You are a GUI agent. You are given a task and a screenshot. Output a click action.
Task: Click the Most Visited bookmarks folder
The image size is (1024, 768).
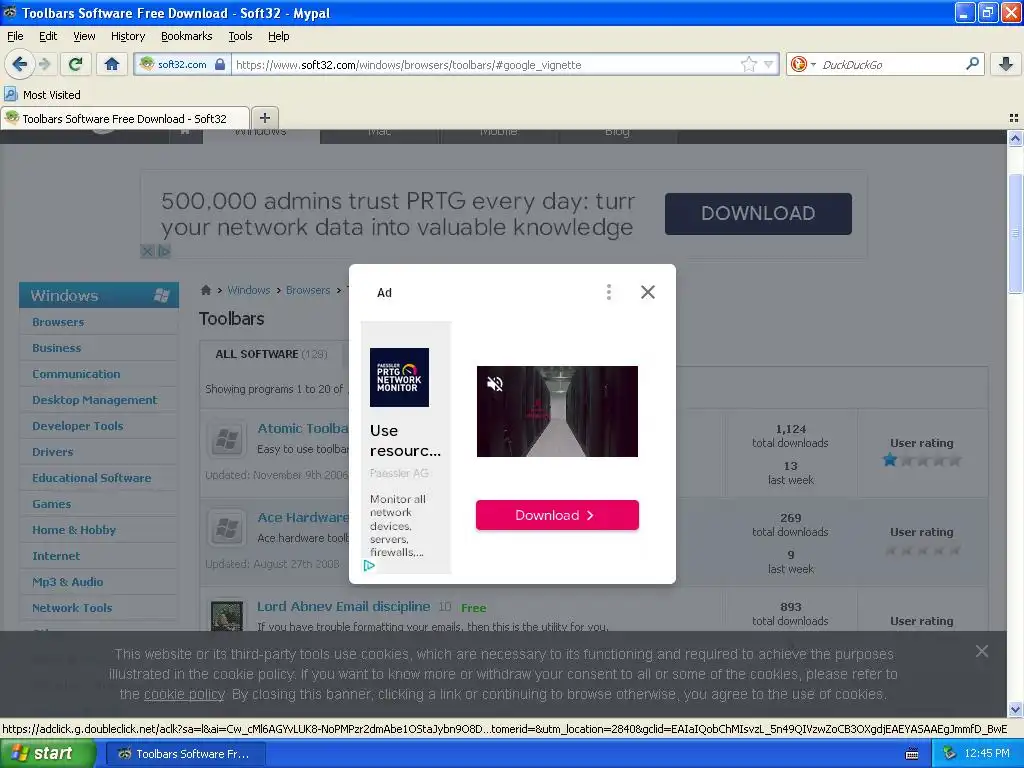coord(42,95)
